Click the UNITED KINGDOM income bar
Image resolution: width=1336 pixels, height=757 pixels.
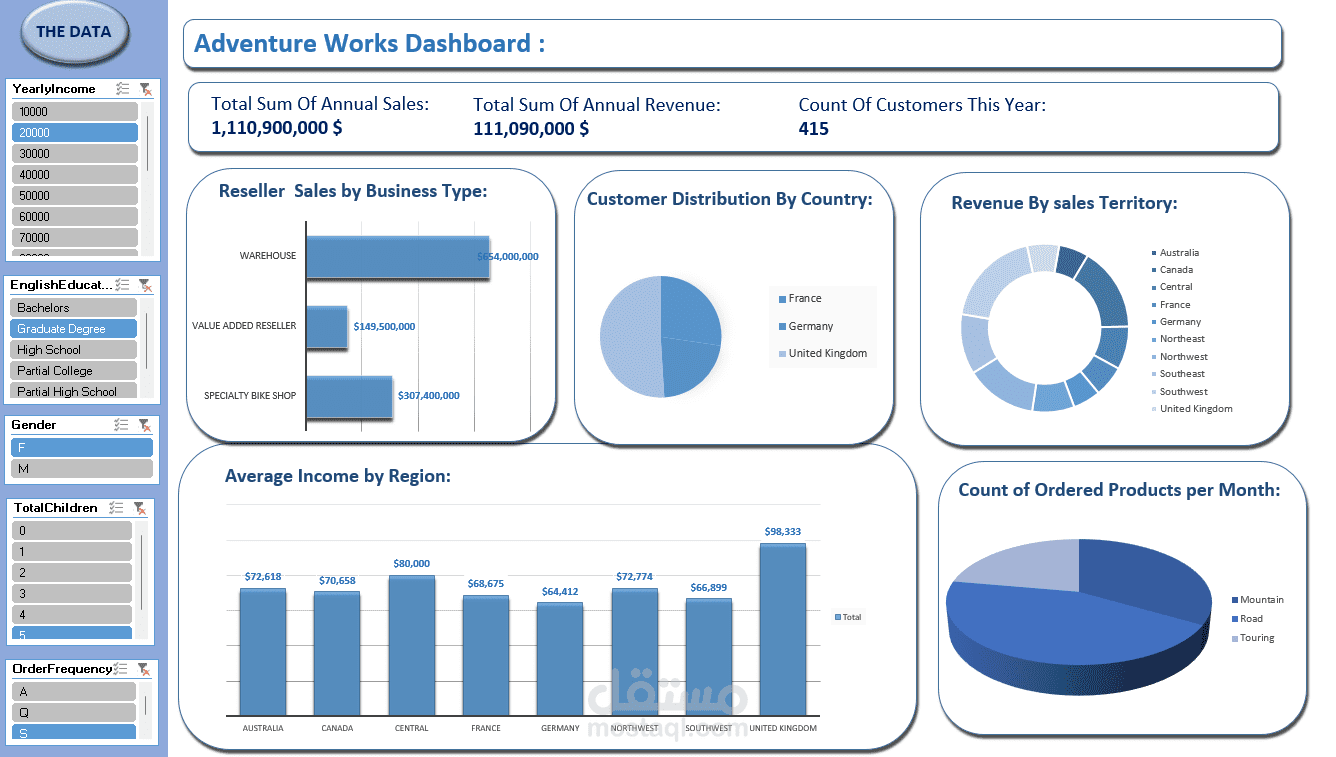click(783, 629)
